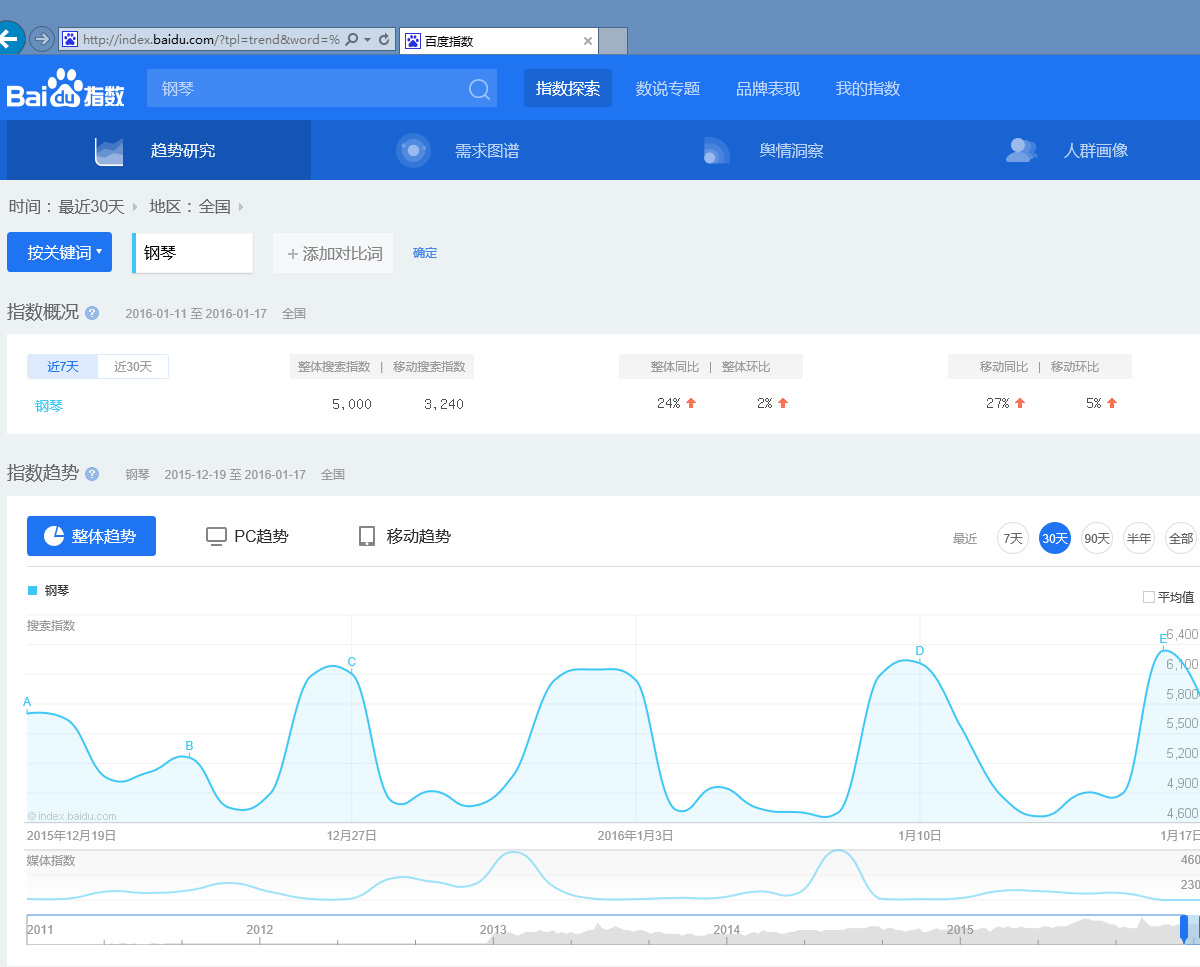Image resolution: width=1200 pixels, height=967 pixels.
Task: Open the 需求图谱 section icon
Action: [413, 150]
